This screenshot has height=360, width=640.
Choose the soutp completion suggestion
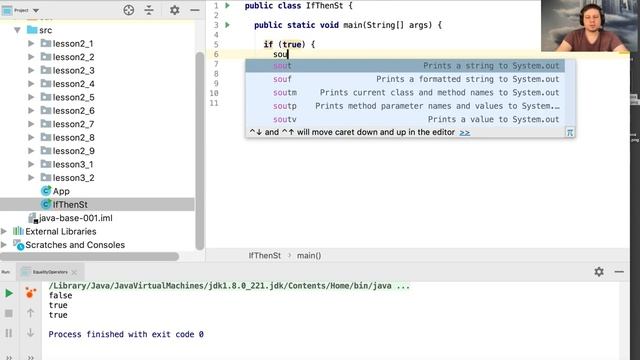(x=405, y=106)
